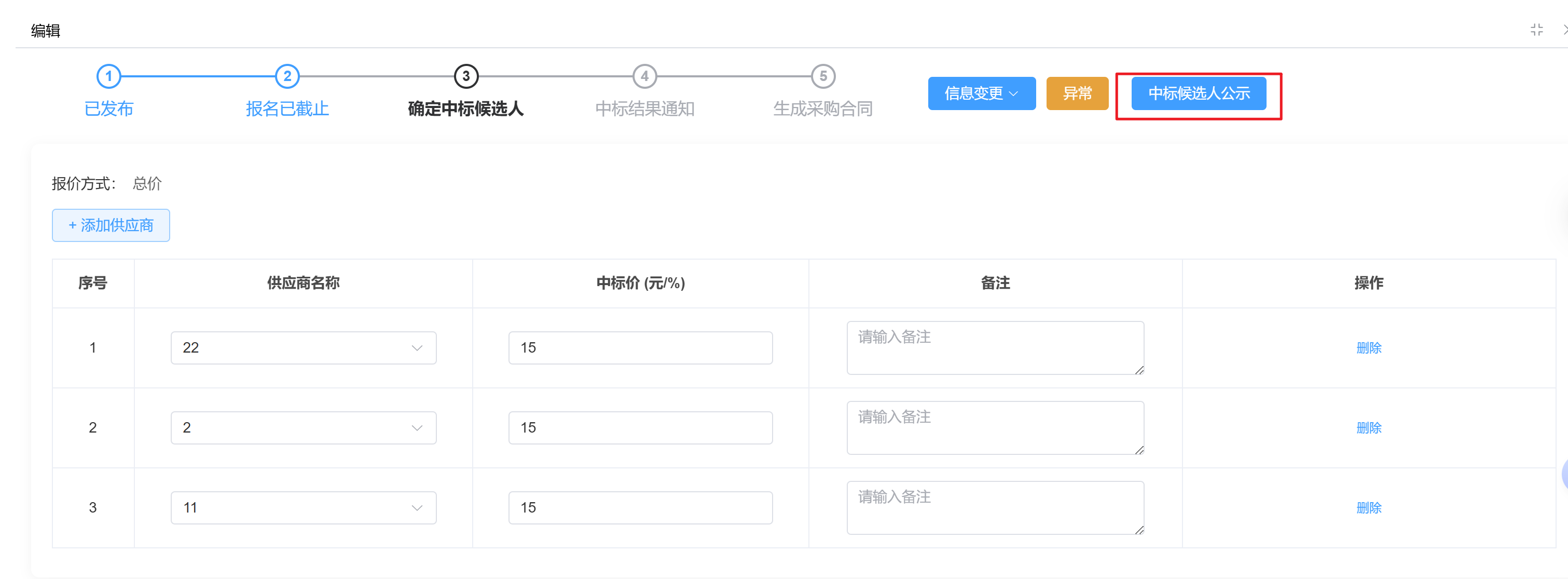The height and width of the screenshot is (579, 1568).
Task: Click the row 2 中标价 input field
Action: pos(640,427)
